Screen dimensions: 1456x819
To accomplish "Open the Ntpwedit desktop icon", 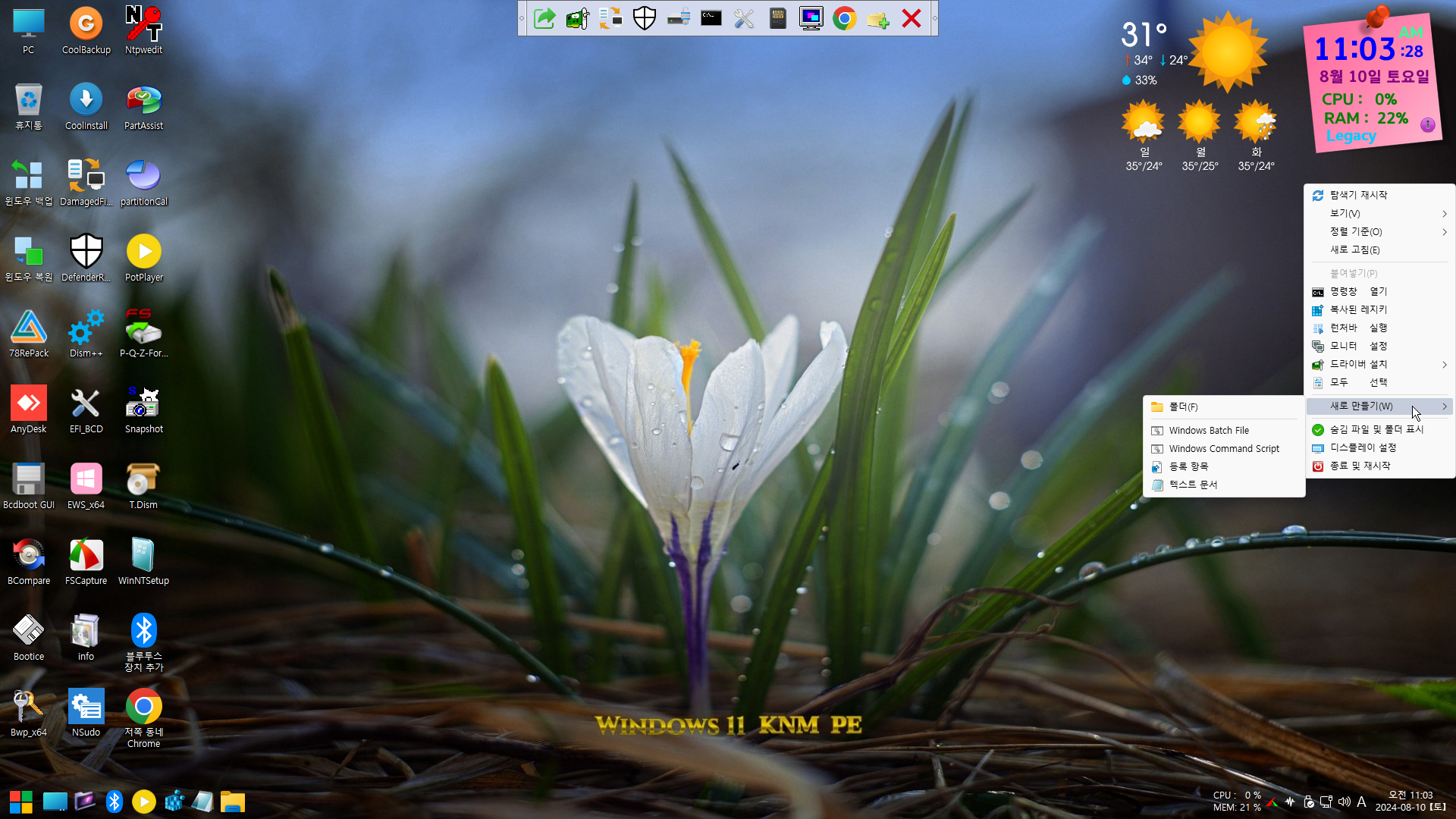I will (x=143, y=31).
